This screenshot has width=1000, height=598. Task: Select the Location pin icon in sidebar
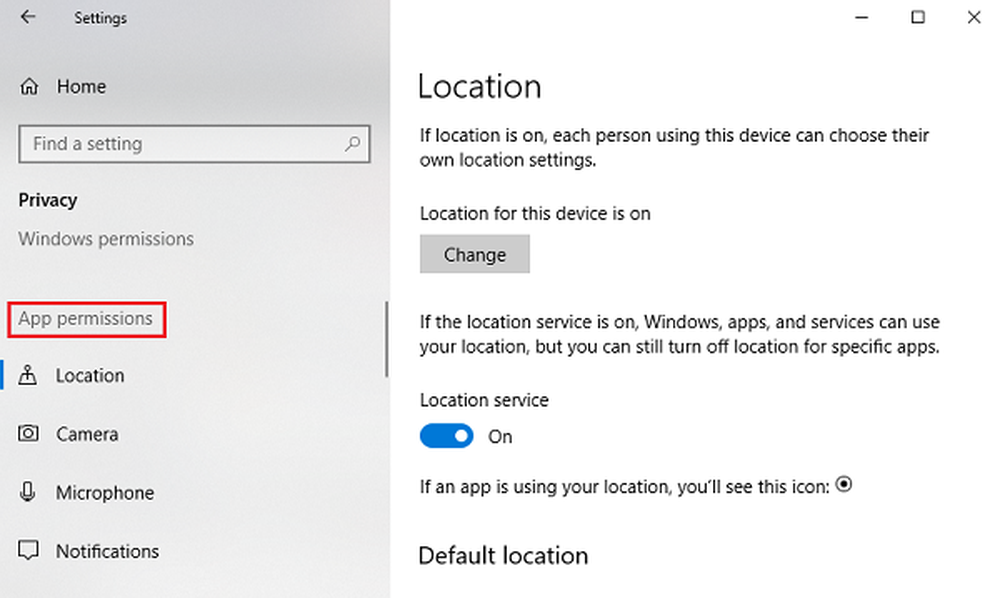pyautogui.click(x=27, y=376)
